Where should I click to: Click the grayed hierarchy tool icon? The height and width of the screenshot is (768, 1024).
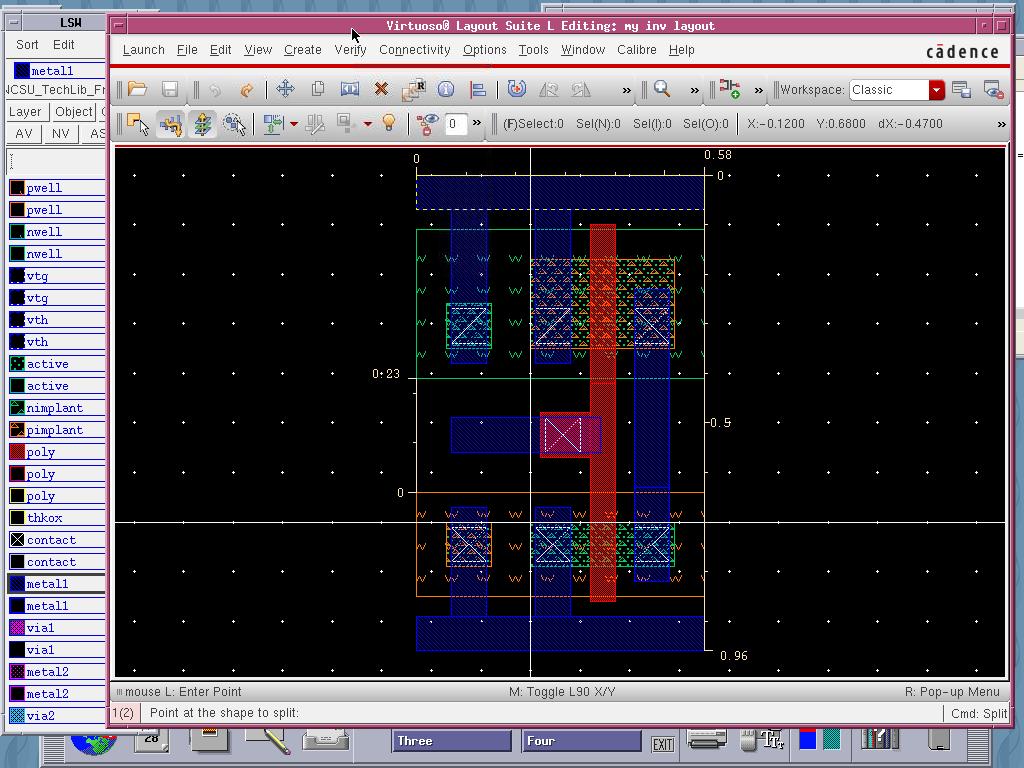[x=345, y=123]
